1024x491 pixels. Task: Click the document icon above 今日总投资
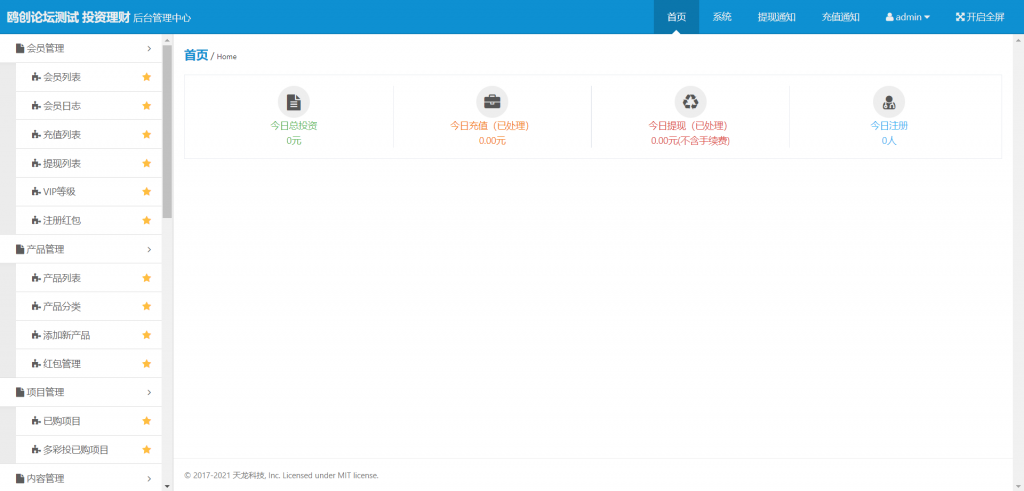tap(294, 102)
